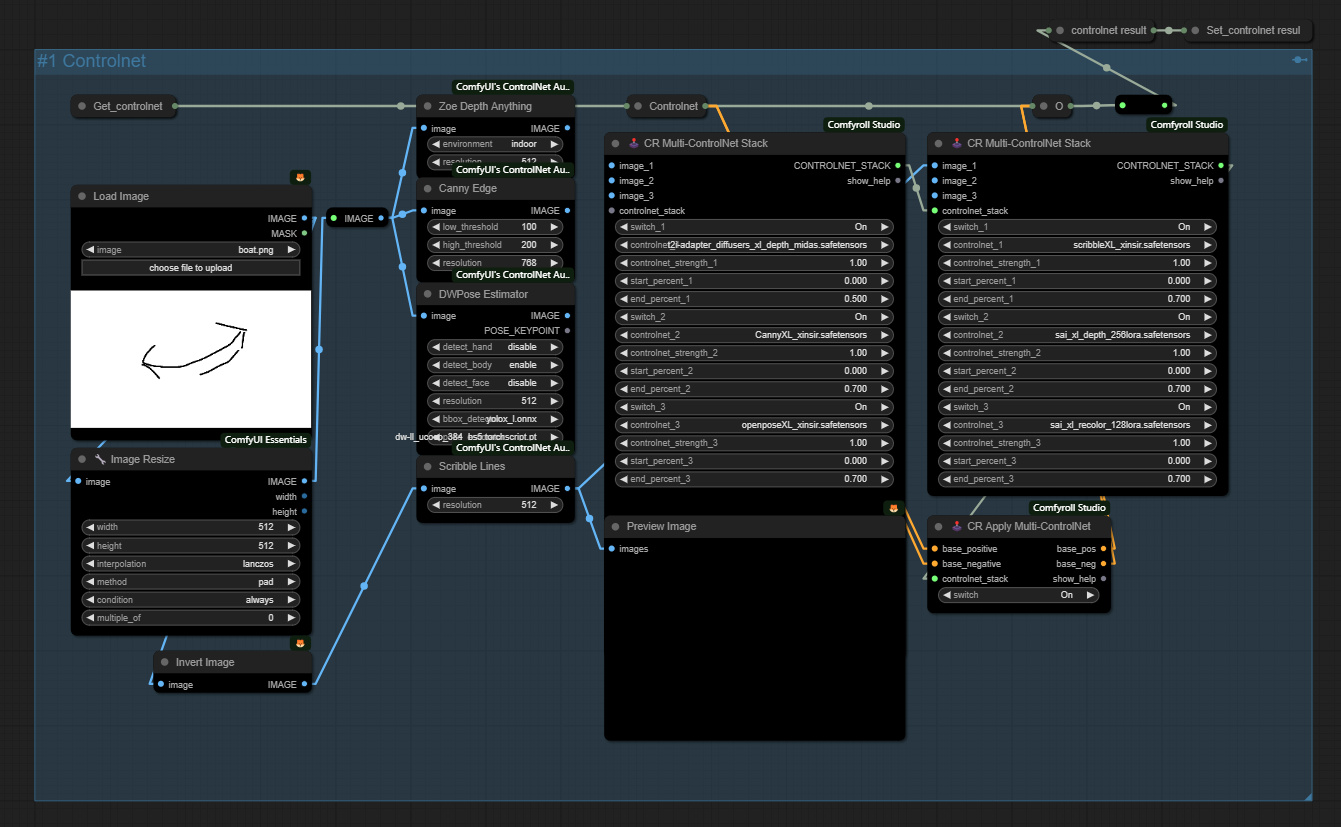Collapse the Zoe Depth Anything node via its title dot
This screenshot has width=1341, height=827.
coord(428,106)
